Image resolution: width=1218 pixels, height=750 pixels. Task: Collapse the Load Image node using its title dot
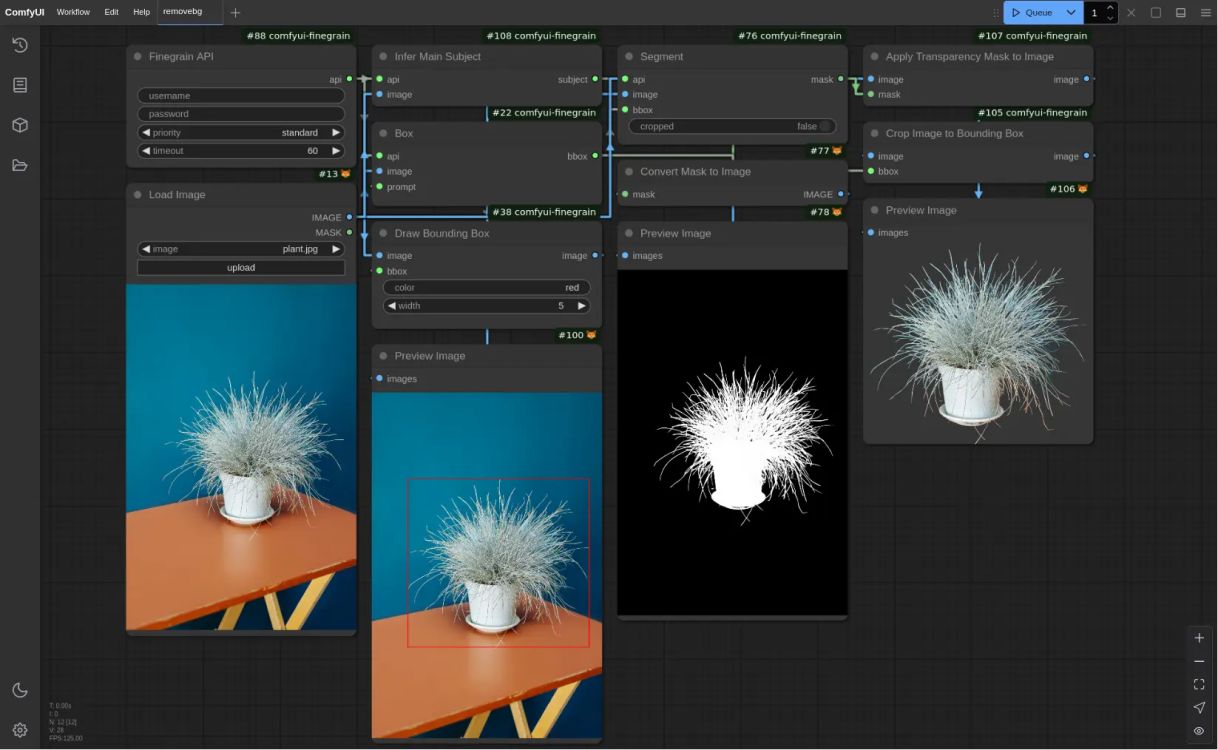[138, 195]
